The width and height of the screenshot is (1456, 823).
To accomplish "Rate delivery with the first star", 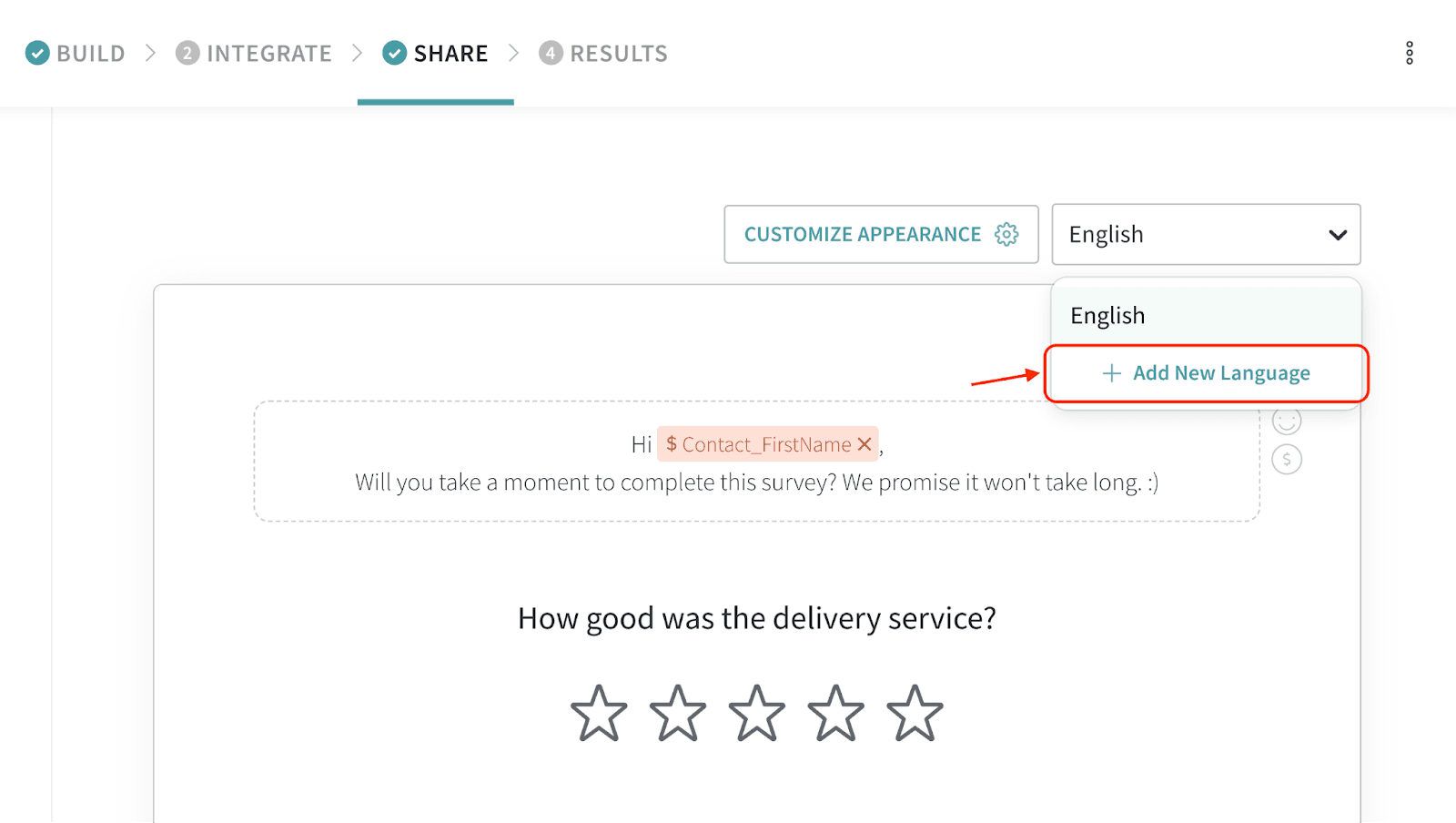I will pos(599,713).
